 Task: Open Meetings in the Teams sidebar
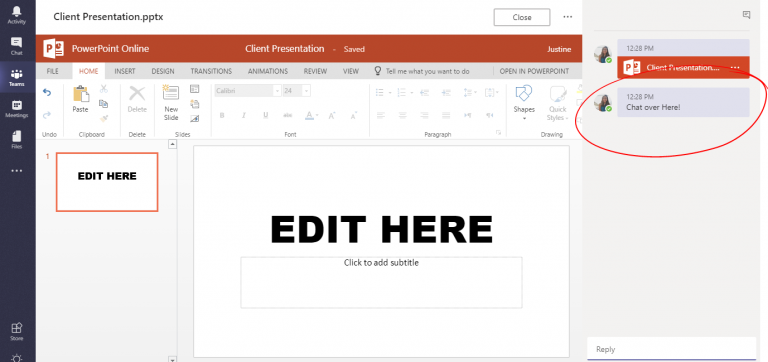[17, 109]
